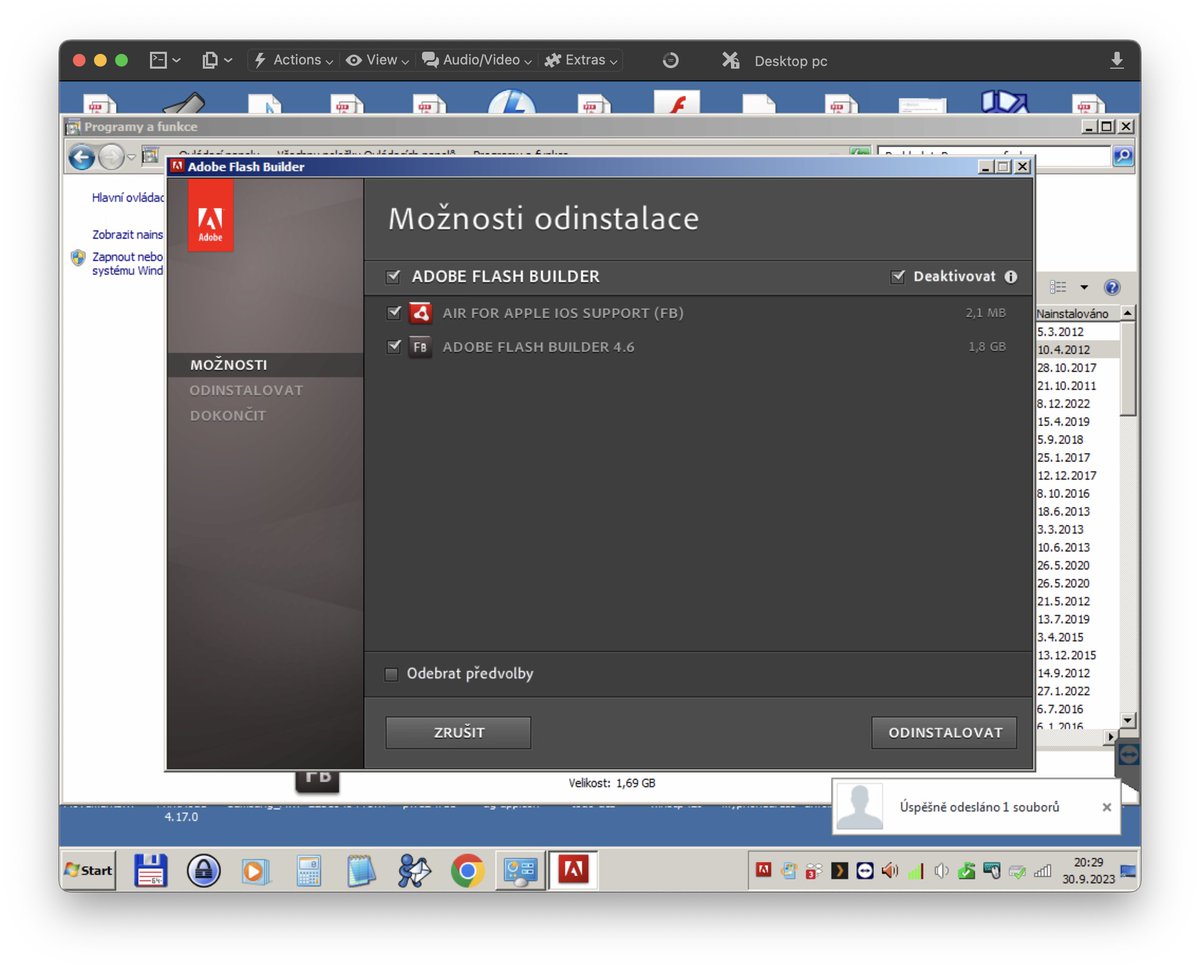Click the AIR for Apple iOS Support icon
1200x970 pixels.
(x=421, y=313)
